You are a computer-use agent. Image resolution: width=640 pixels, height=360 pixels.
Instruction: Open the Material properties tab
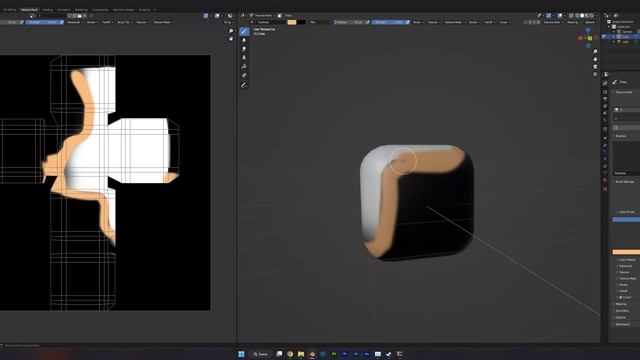605,180
